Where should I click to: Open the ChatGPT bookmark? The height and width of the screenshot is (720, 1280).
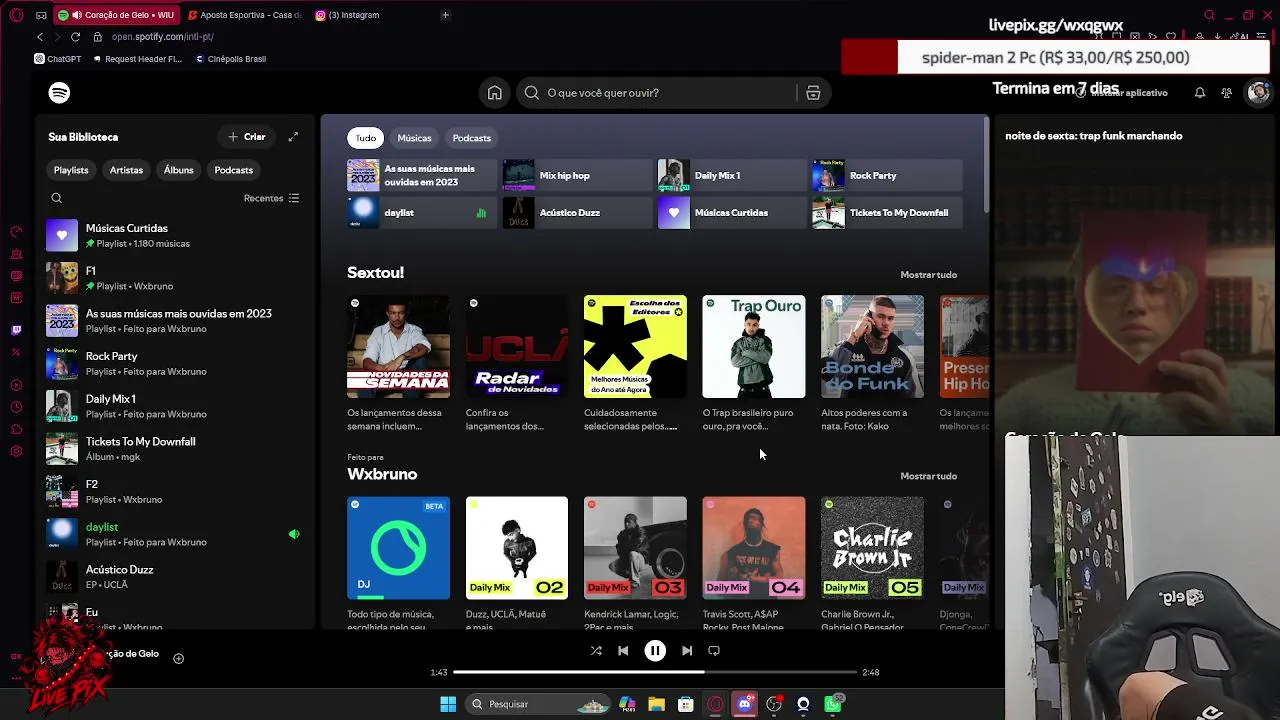pyautogui.click(x=57, y=59)
